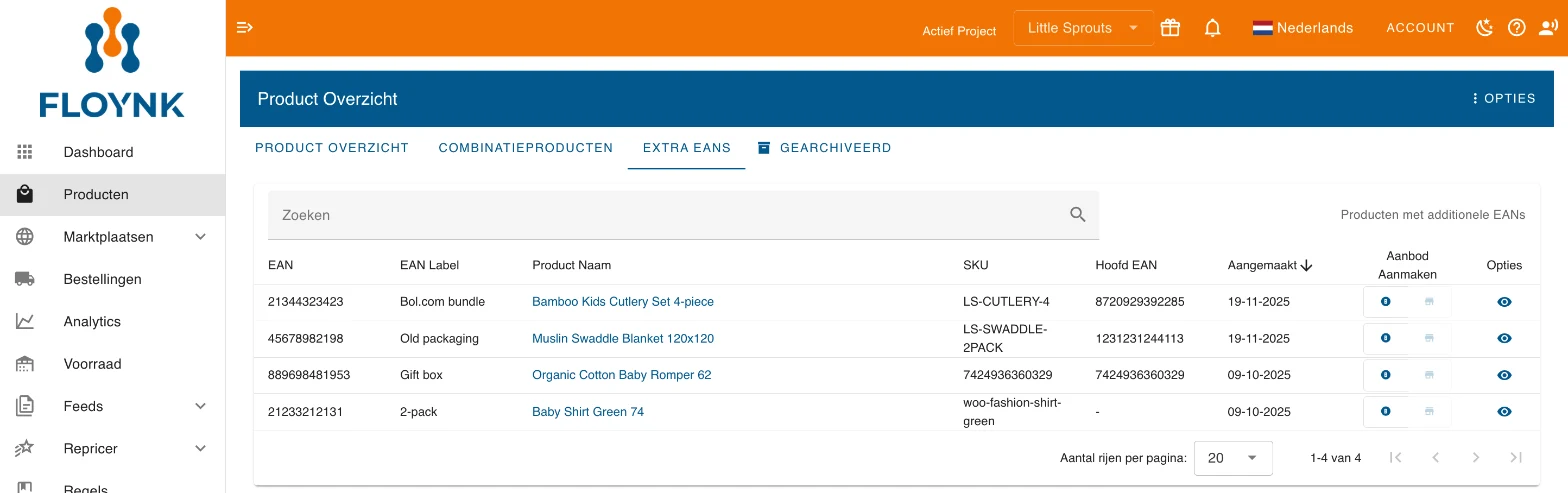
Task: View details eye icon for Organic Cotton Baby Romper
Action: coord(1504,375)
